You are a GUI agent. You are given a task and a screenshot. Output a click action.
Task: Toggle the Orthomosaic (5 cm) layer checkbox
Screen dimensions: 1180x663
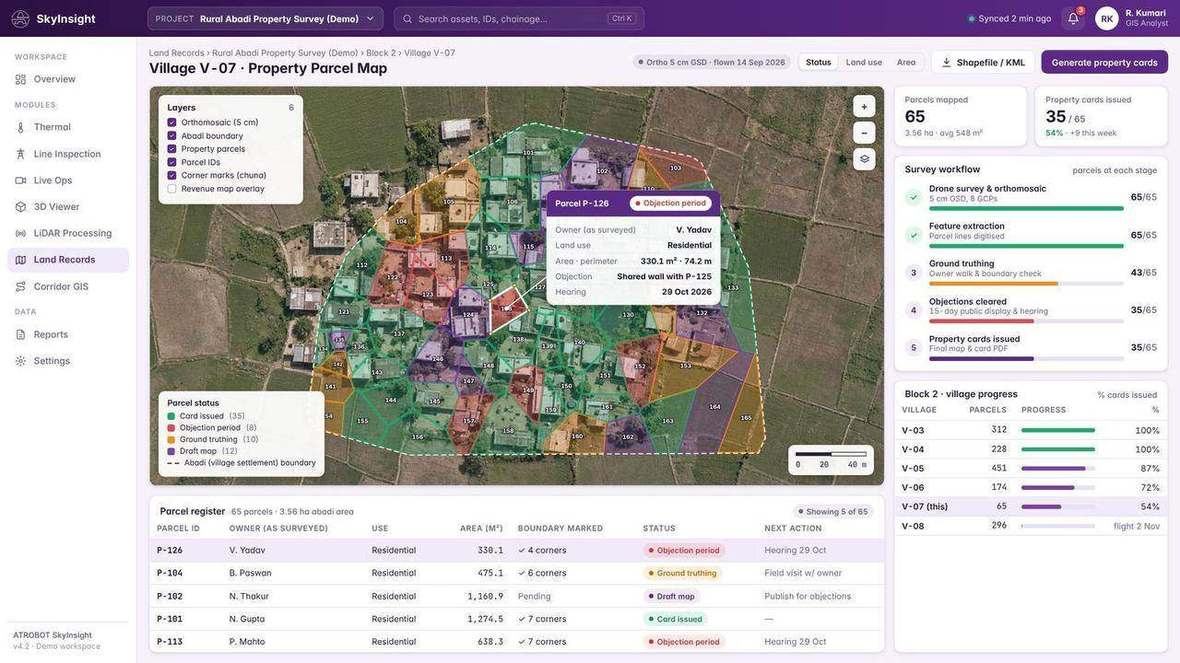[172, 123]
